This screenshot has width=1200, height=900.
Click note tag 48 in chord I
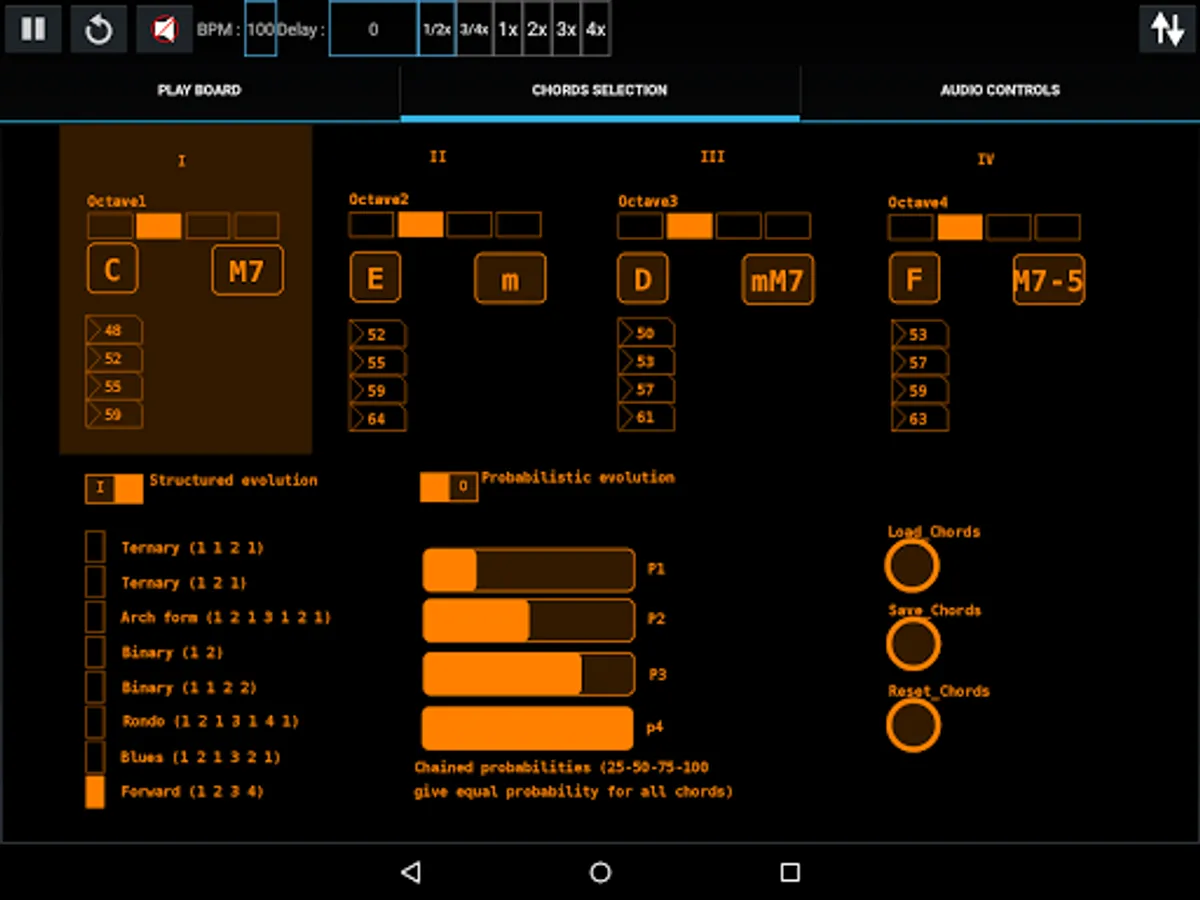pyautogui.click(x=114, y=330)
